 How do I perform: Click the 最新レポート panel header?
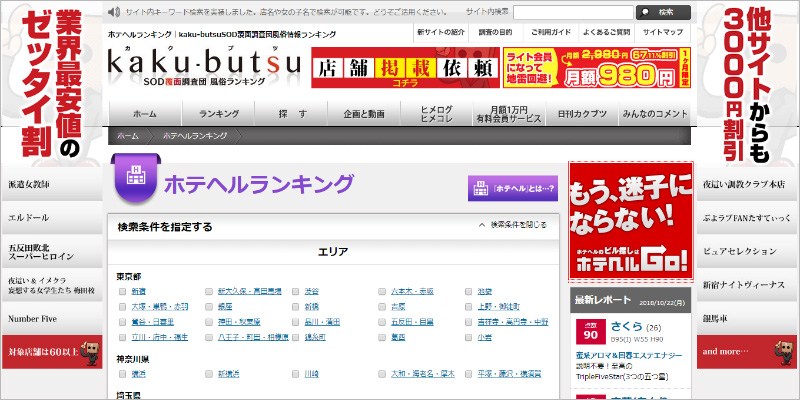pos(631,300)
